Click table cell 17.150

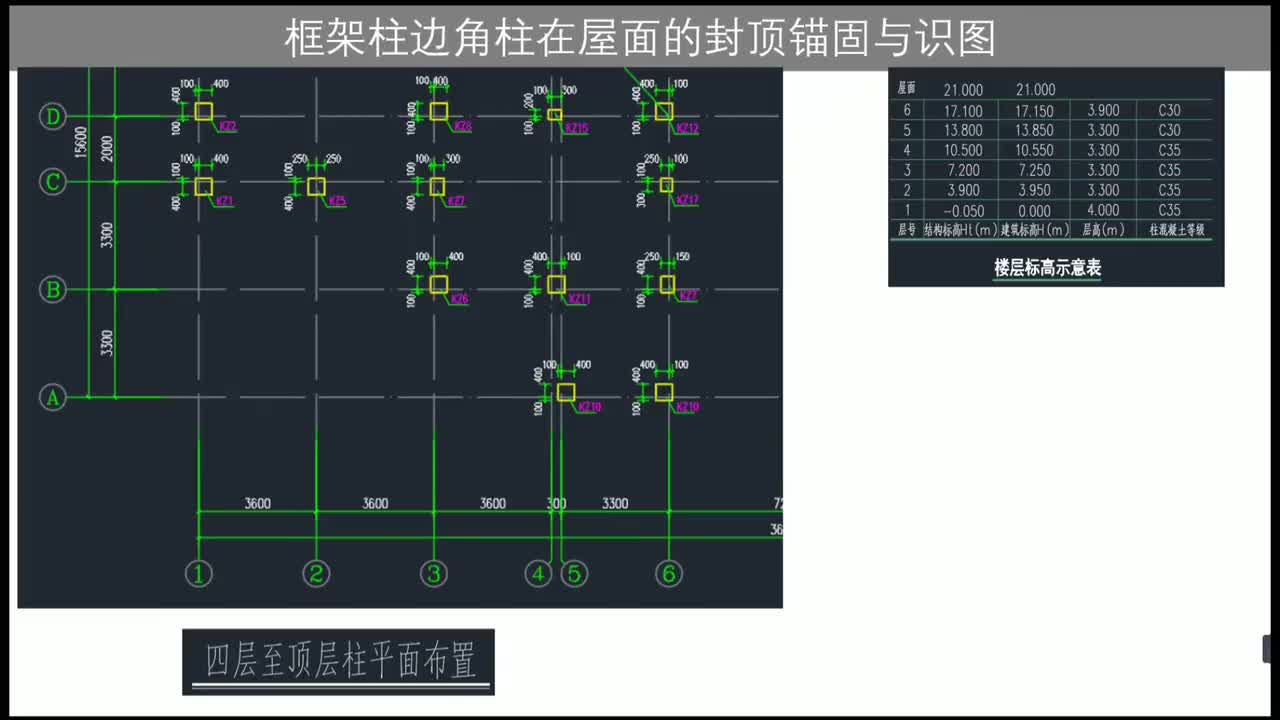pyautogui.click(x=1034, y=111)
